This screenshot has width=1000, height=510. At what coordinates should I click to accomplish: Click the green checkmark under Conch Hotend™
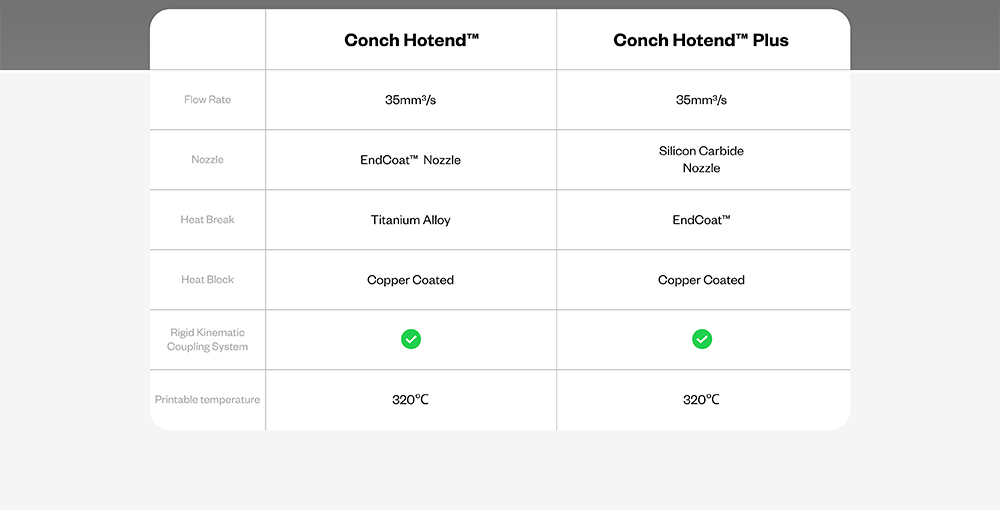[x=411, y=340]
